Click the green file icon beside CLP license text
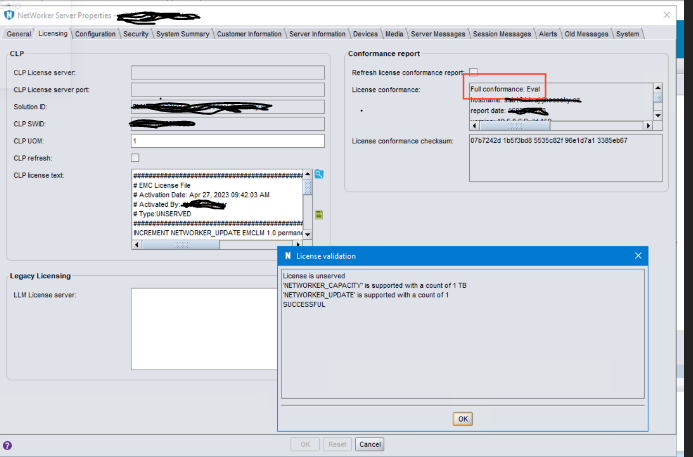The width and height of the screenshot is (693, 457). pyautogui.click(x=319, y=215)
